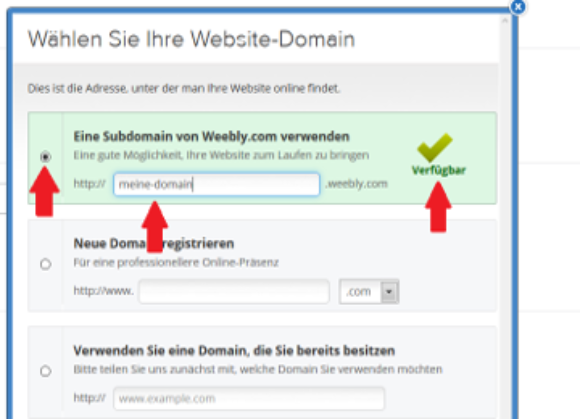Click the text Bitte teilen Sie uns zunächst mit
The width and height of the screenshot is (580, 419).
(x=154, y=369)
